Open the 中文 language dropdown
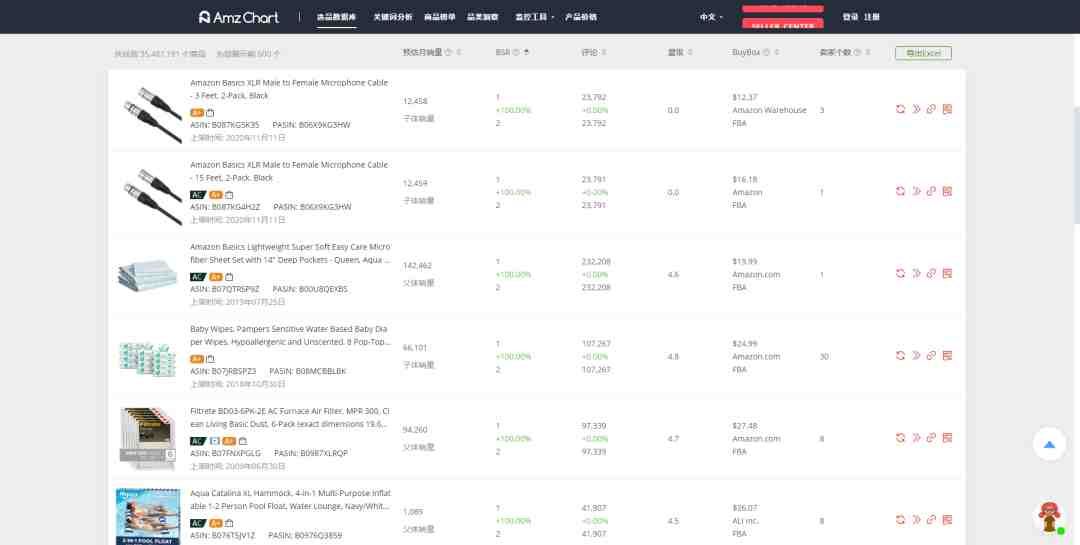 pos(711,17)
